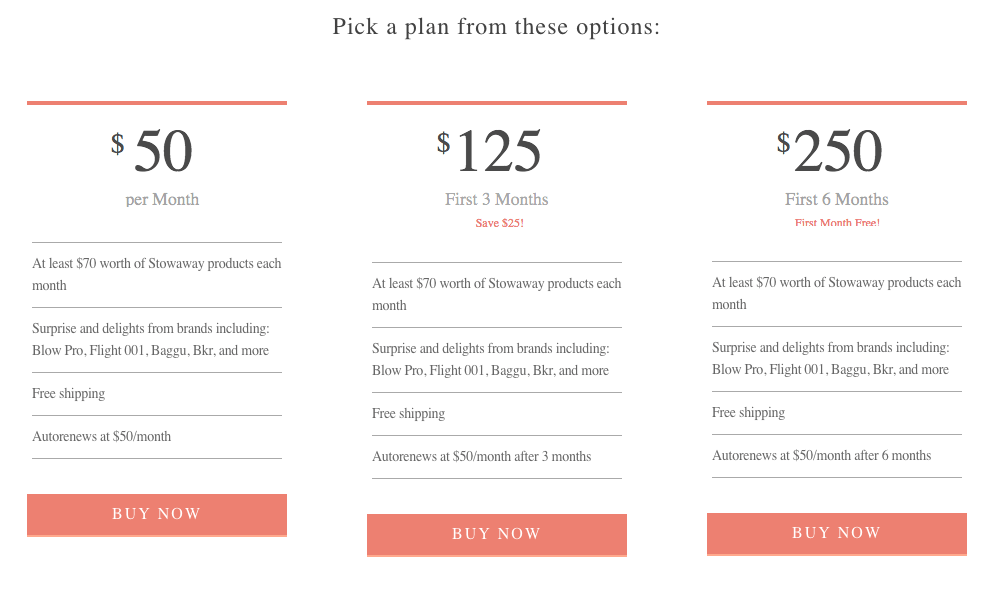This screenshot has width=1008, height=613.
Task: Click 'Free shipping' in the $250 plan
Action: (x=748, y=412)
